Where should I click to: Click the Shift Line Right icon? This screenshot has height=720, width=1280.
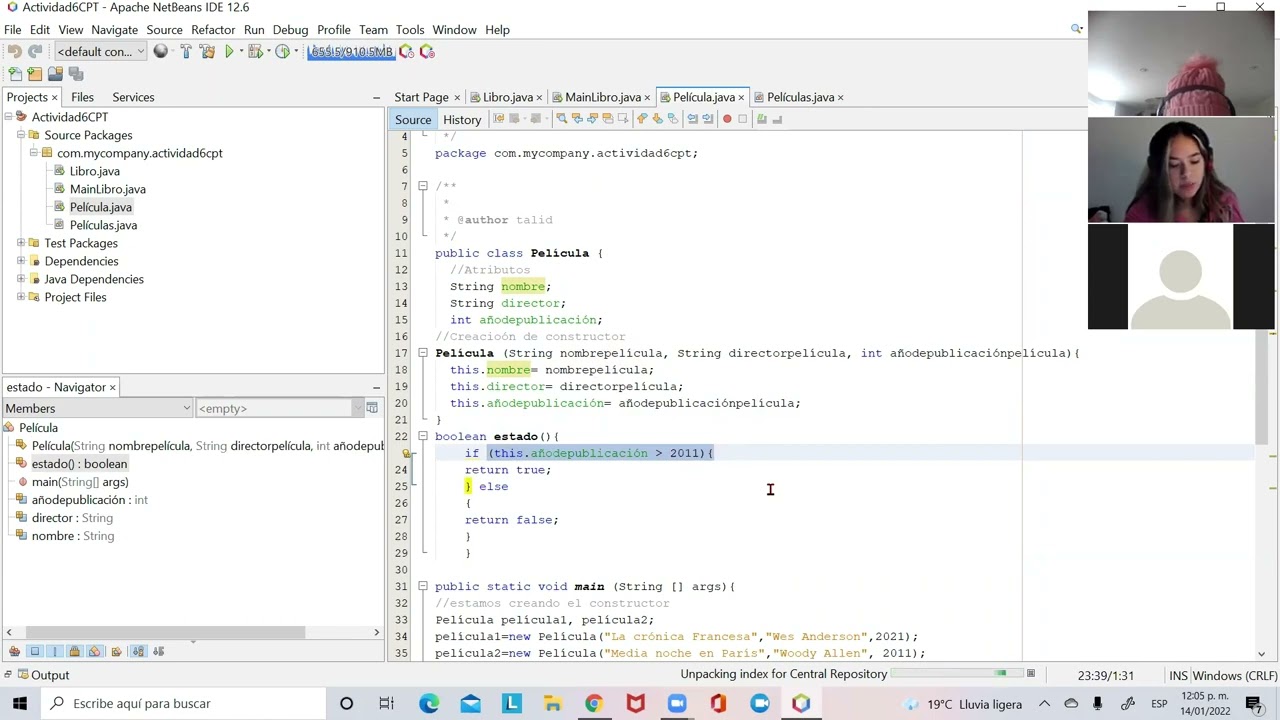(706, 119)
